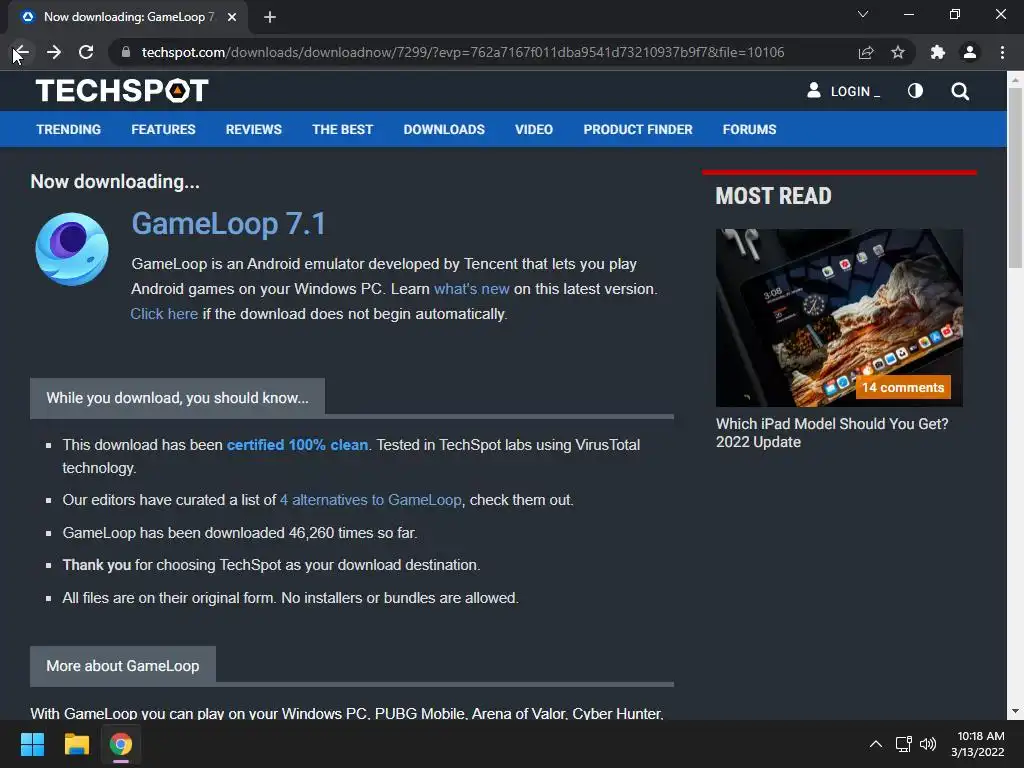The width and height of the screenshot is (1024, 768).
Task: Open the GameLoop 7.1 title link
Action: 229,223
